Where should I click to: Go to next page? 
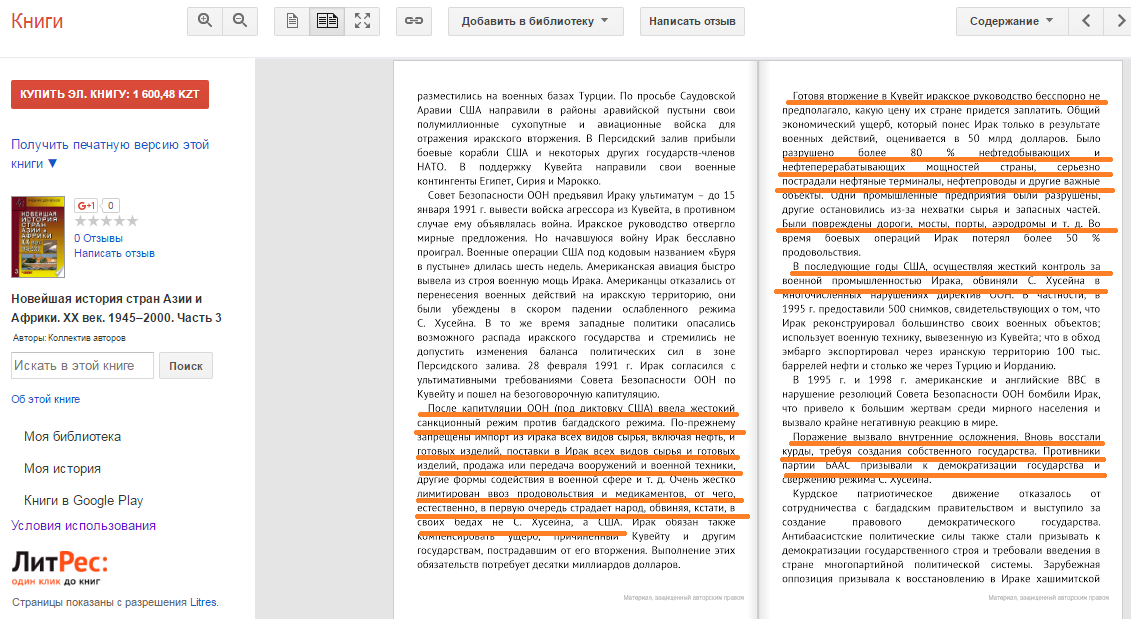pos(1119,22)
